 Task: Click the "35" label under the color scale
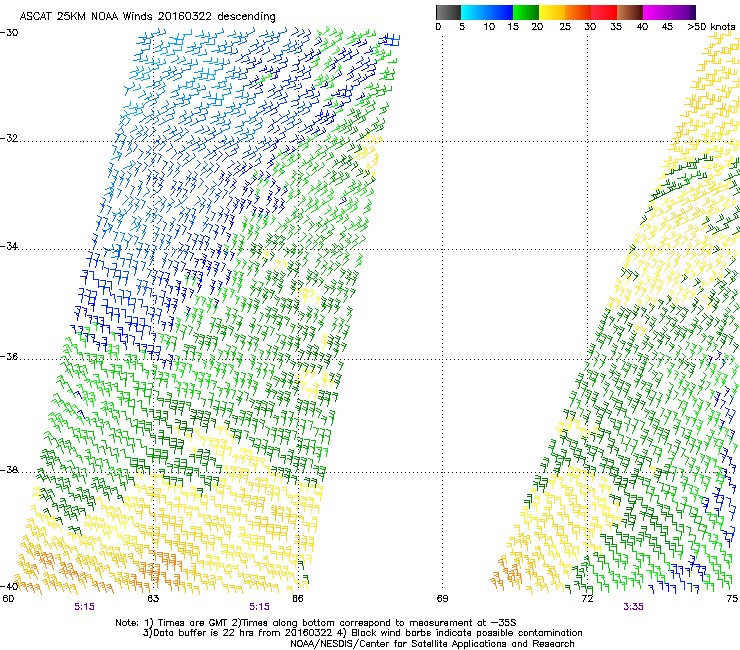[x=616, y=27]
